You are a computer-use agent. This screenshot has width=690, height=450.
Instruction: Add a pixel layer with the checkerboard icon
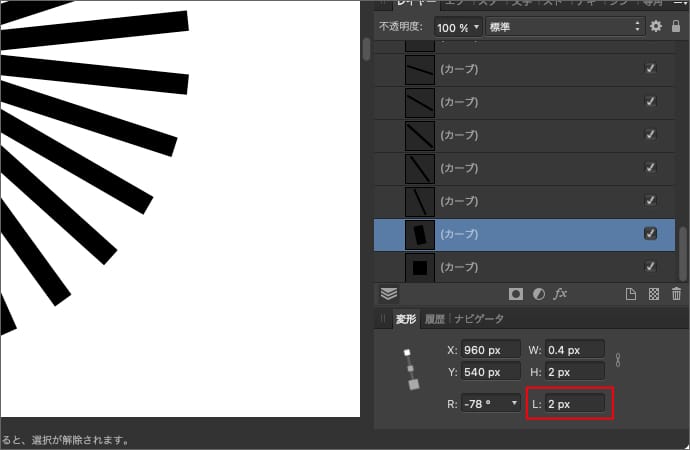click(653, 294)
